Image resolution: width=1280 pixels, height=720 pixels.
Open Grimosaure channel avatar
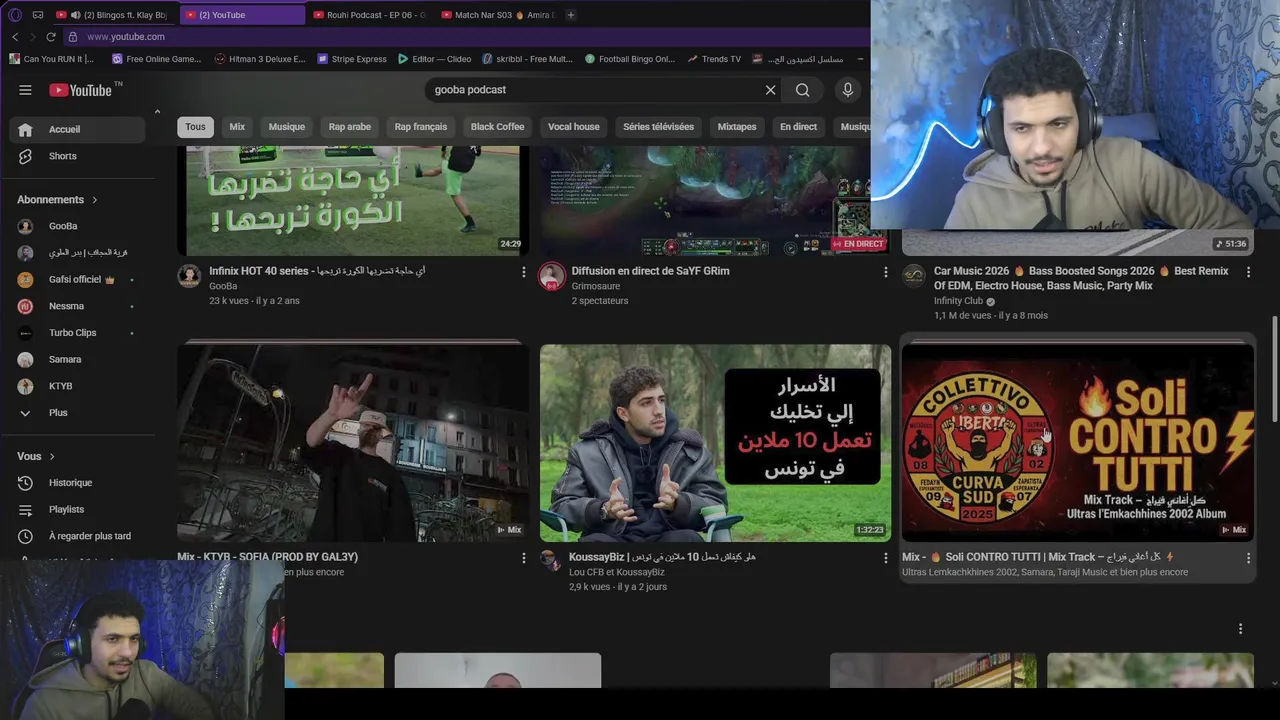click(x=552, y=277)
